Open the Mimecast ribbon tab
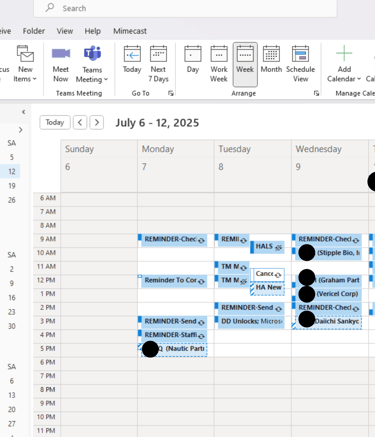Viewport: 375px width, 437px height. tap(130, 31)
